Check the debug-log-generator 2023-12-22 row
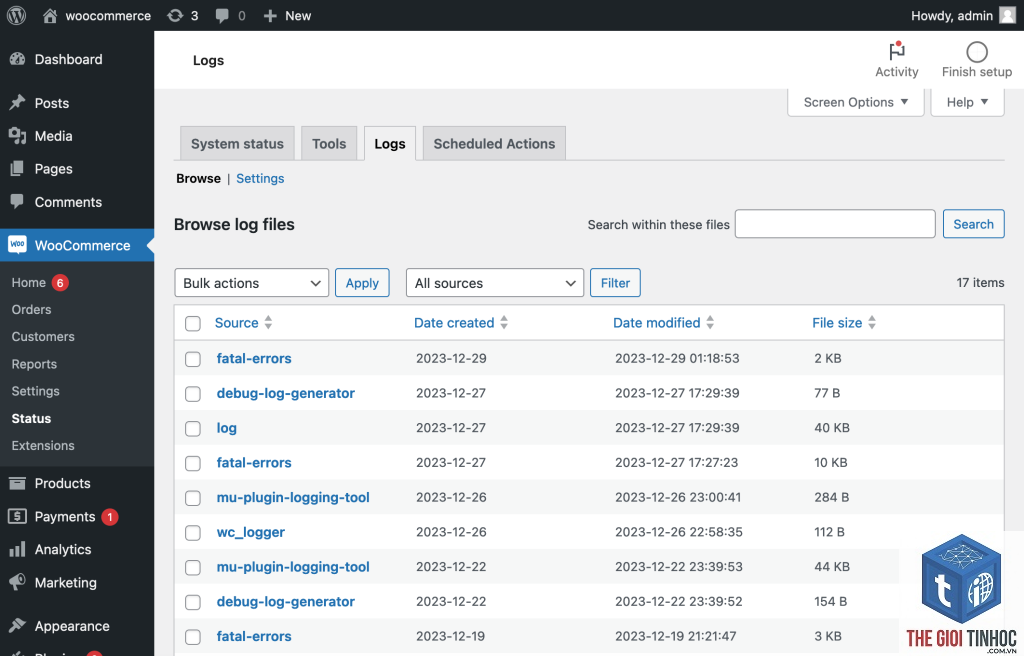The image size is (1024, 656). 193,602
